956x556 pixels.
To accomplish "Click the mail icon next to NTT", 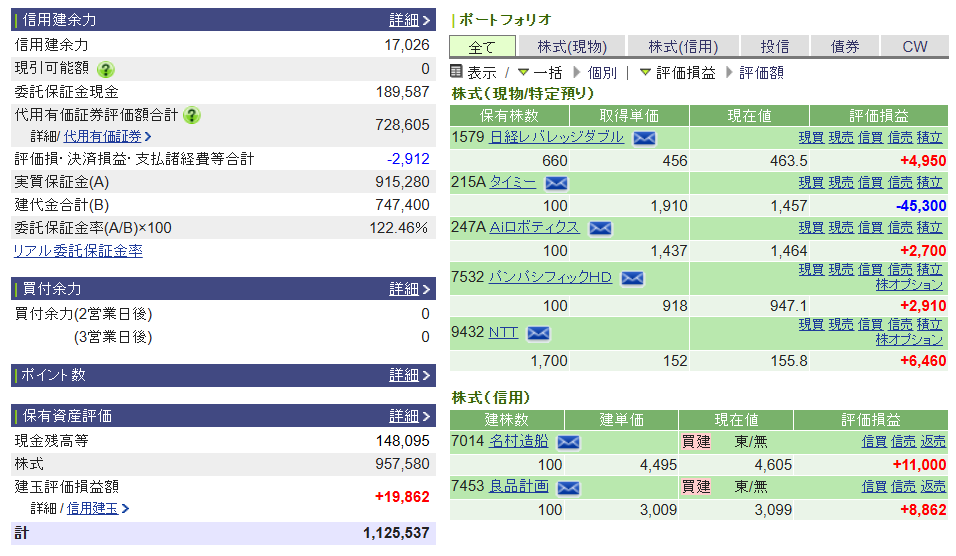I will click(x=538, y=333).
